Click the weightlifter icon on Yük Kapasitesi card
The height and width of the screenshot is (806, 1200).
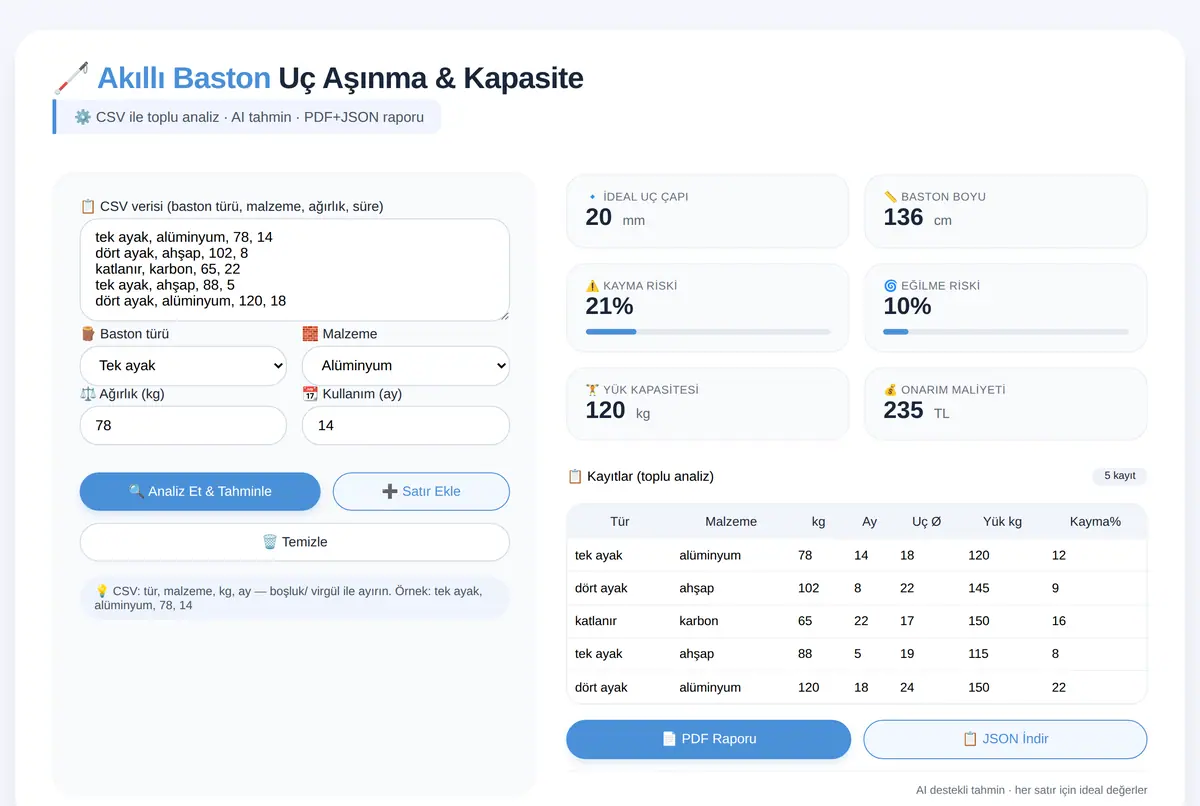click(592, 390)
